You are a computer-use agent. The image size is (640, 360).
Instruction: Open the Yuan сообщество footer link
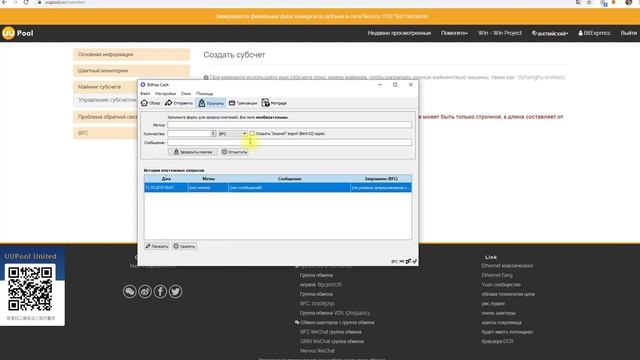pos(501,284)
